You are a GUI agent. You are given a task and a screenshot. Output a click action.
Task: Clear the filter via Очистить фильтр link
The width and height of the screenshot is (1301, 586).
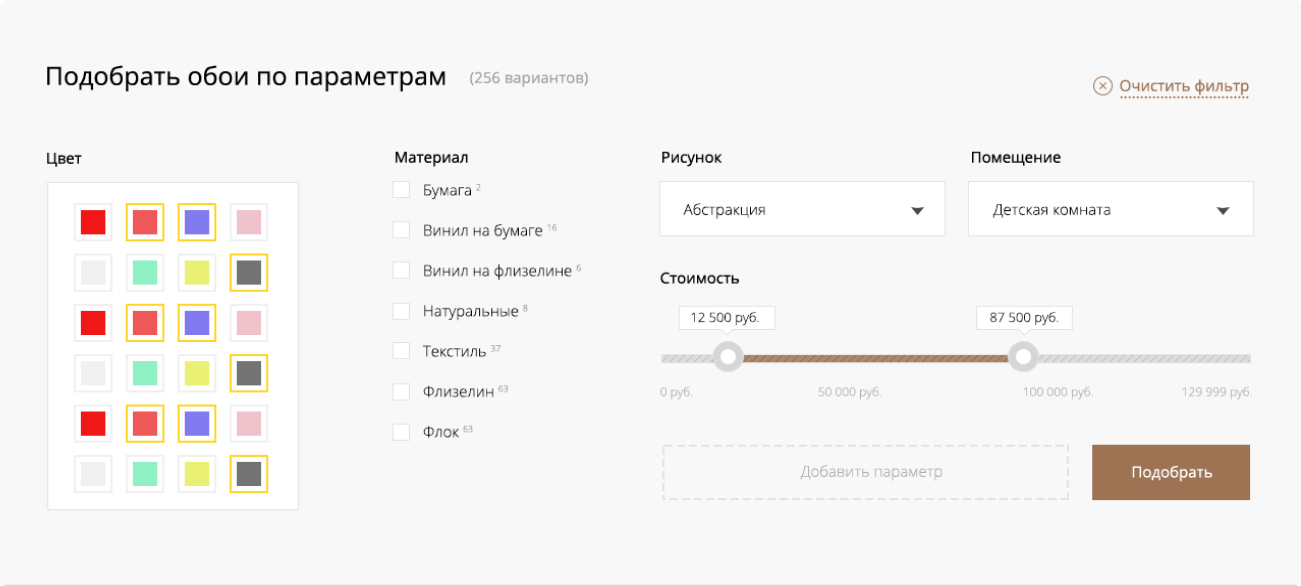1170,86
